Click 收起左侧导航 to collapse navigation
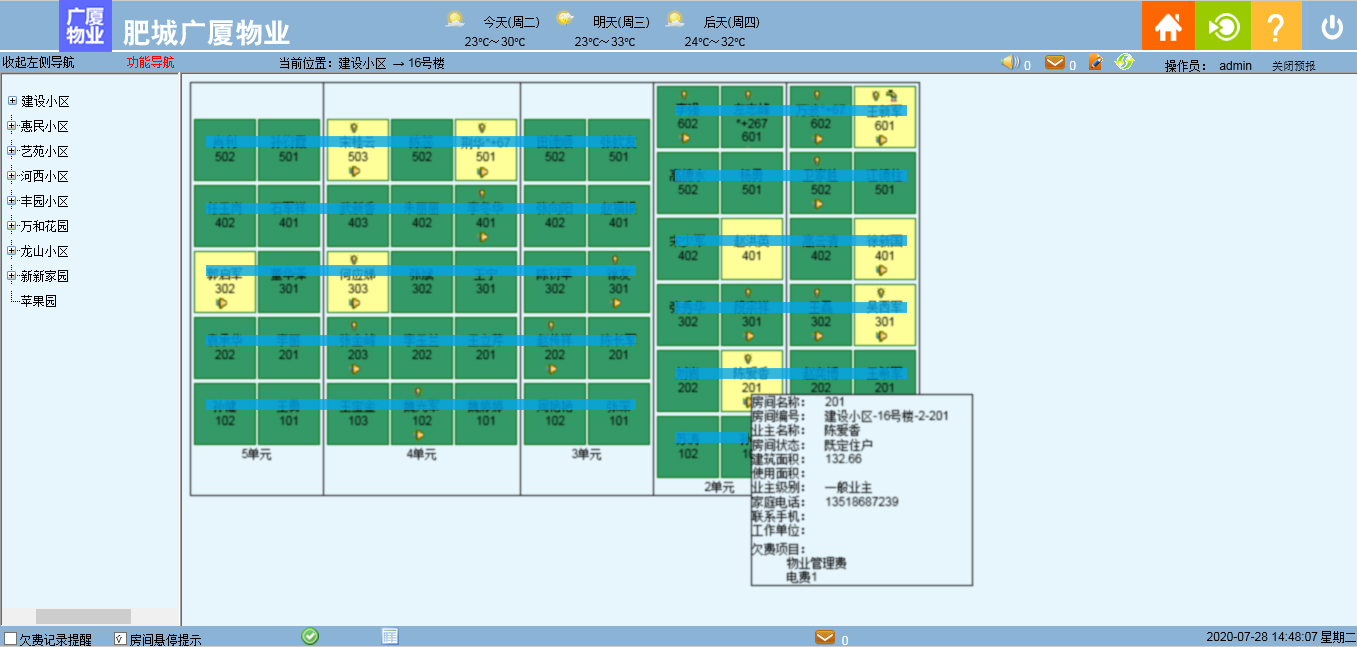The image size is (1357, 647). coord(38,62)
